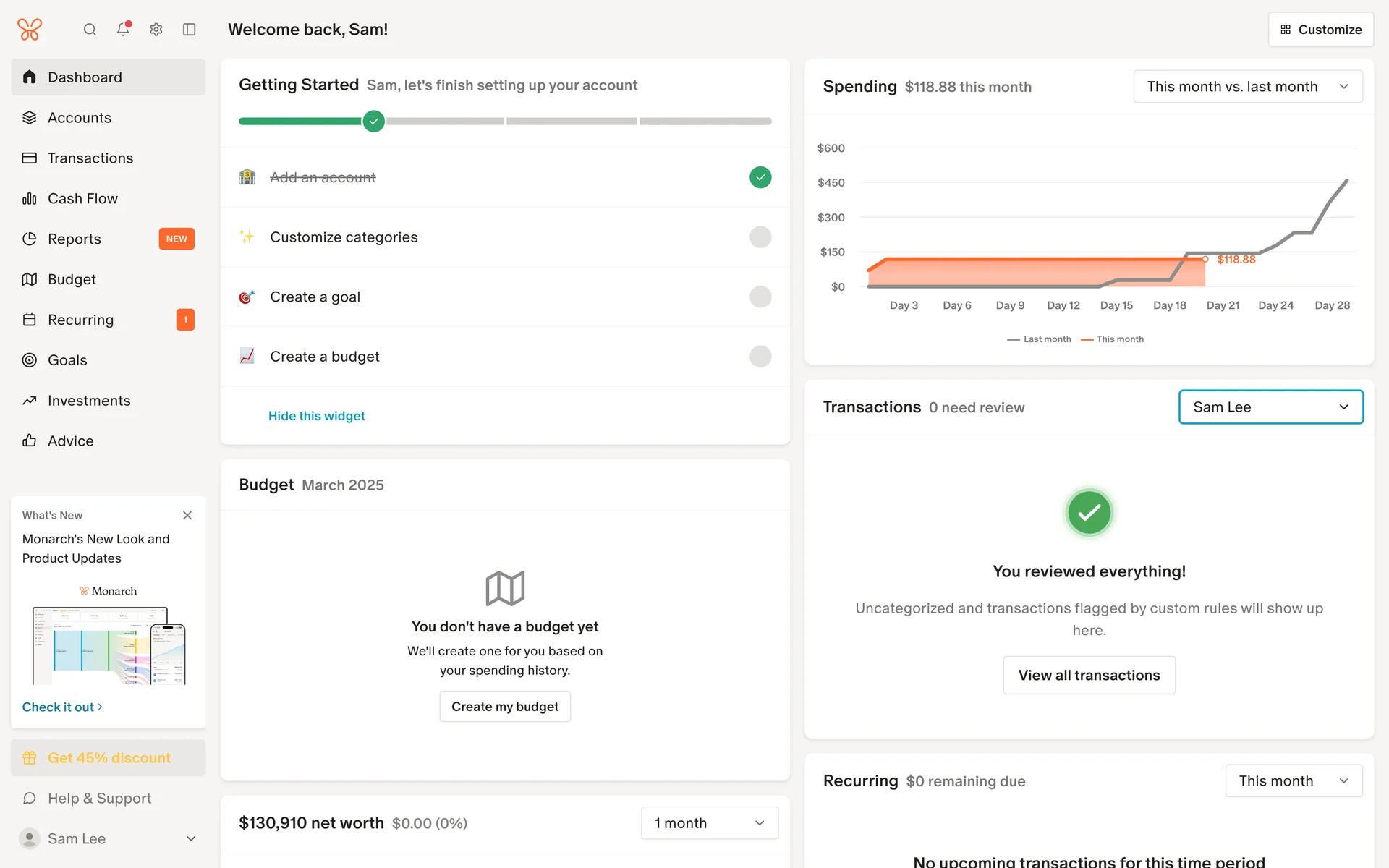Check the Create a goal circle
Viewport: 1389px width, 868px height.
[x=760, y=297]
